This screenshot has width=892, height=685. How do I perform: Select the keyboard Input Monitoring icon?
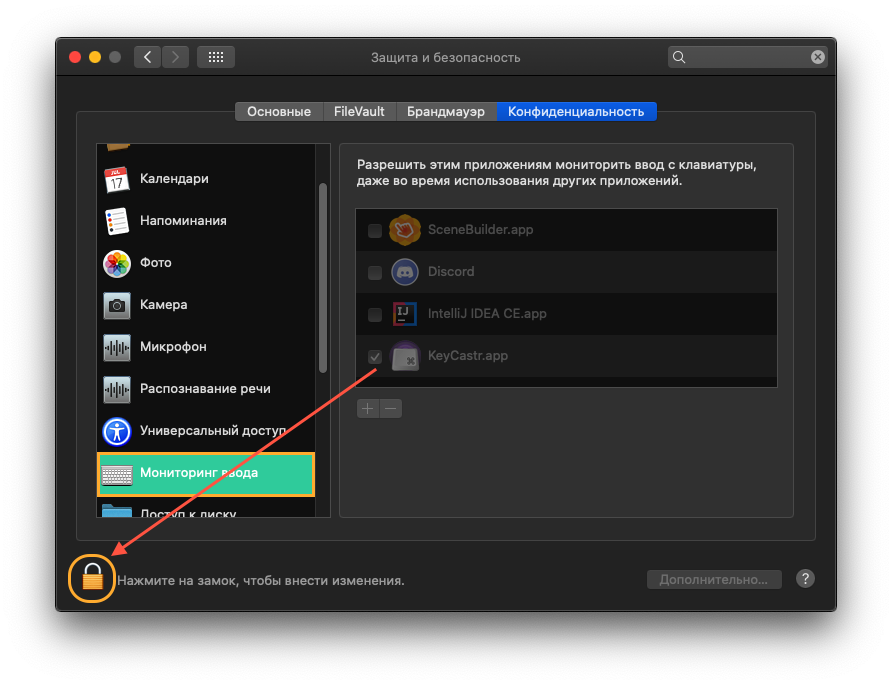coord(117,474)
